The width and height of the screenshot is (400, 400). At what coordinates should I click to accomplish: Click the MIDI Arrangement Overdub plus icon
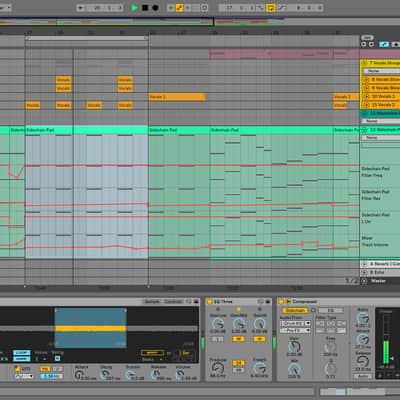click(x=171, y=8)
